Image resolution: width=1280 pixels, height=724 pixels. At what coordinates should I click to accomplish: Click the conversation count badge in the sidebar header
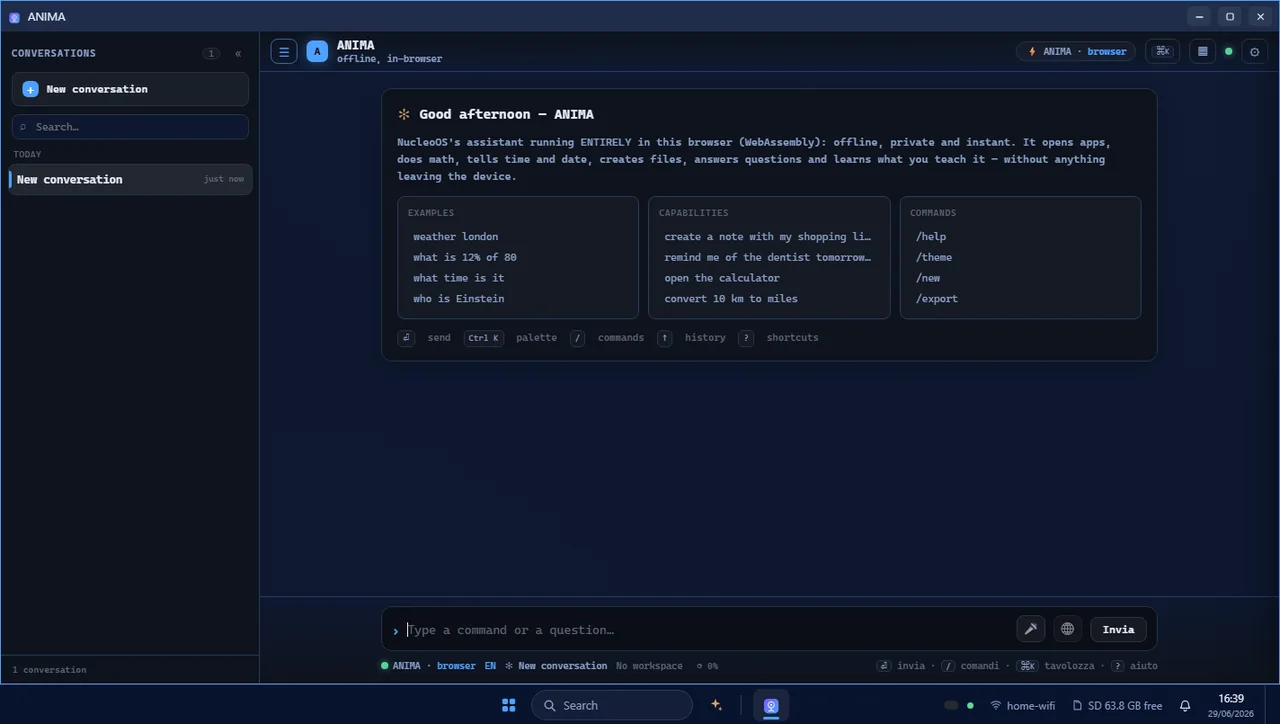pos(211,53)
